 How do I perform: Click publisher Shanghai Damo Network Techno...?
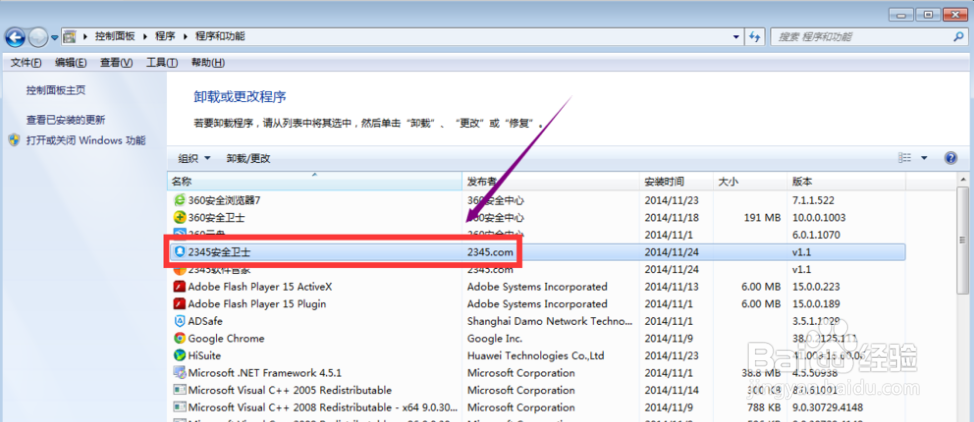coord(550,321)
